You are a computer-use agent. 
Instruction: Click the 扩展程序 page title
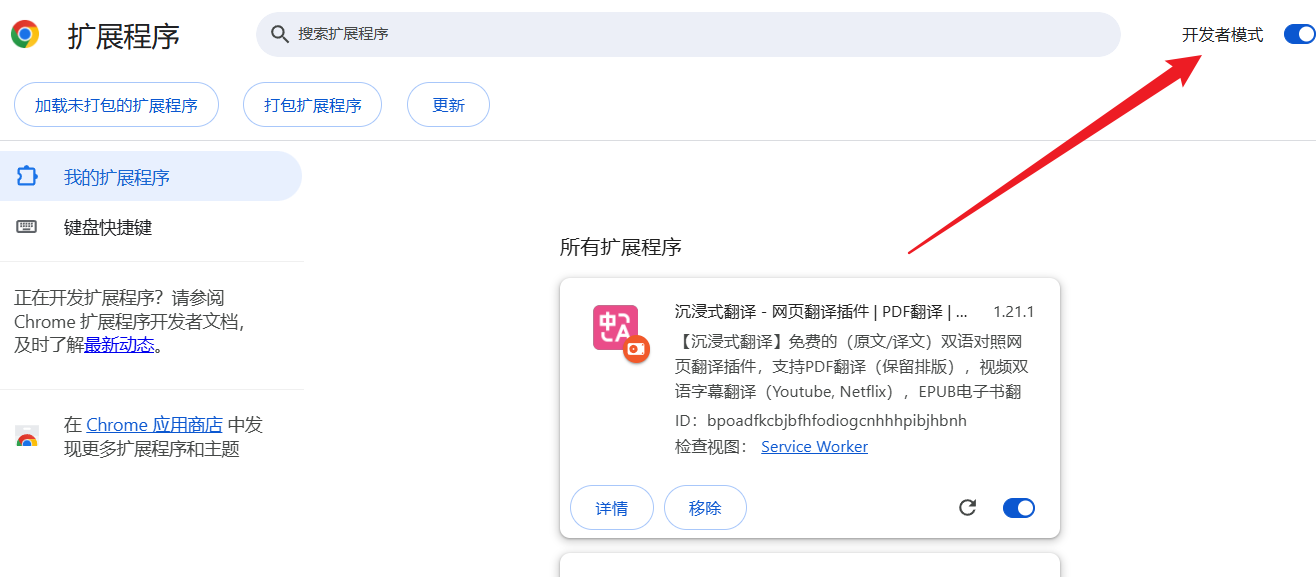coord(124,36)
